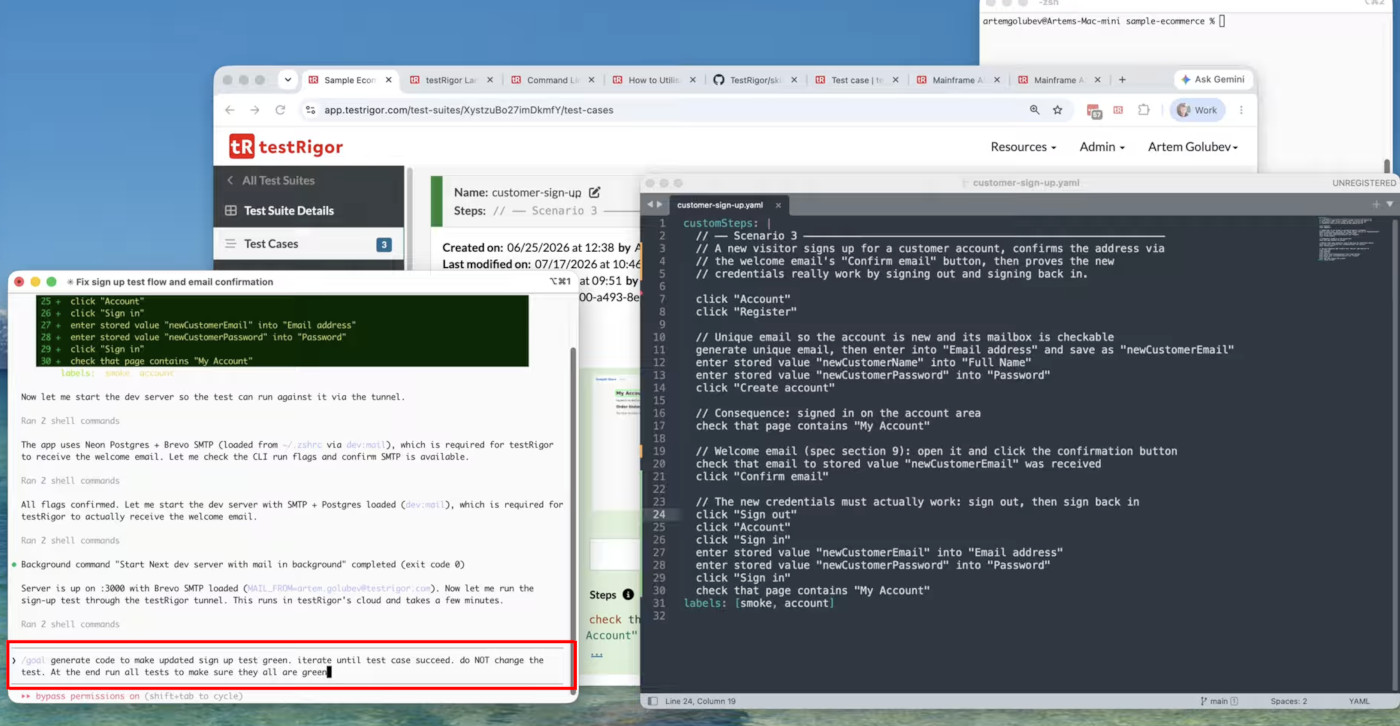
Task: Expand the Admin dropdown menu
Action: click(x=1102, y=147)
